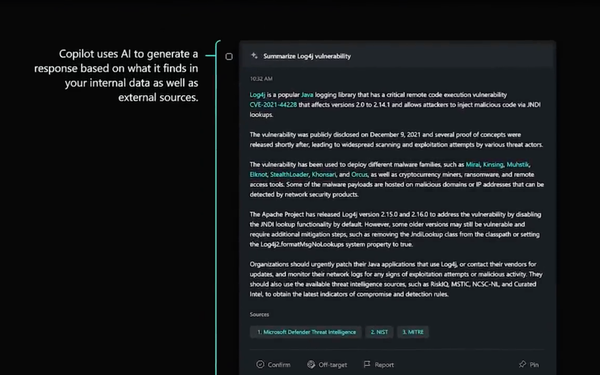Click the sparkle icon next to Summarize prompt

point(254,56)
